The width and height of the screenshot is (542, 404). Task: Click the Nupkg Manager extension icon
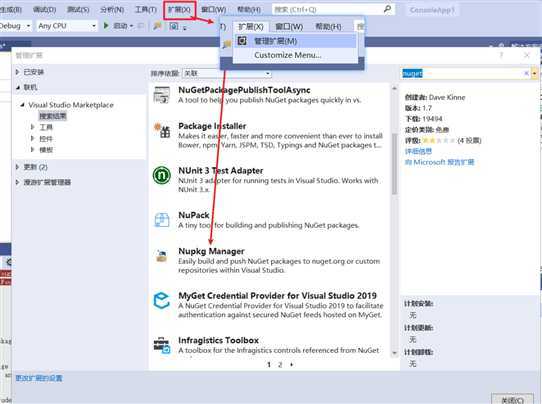[161, 256]
